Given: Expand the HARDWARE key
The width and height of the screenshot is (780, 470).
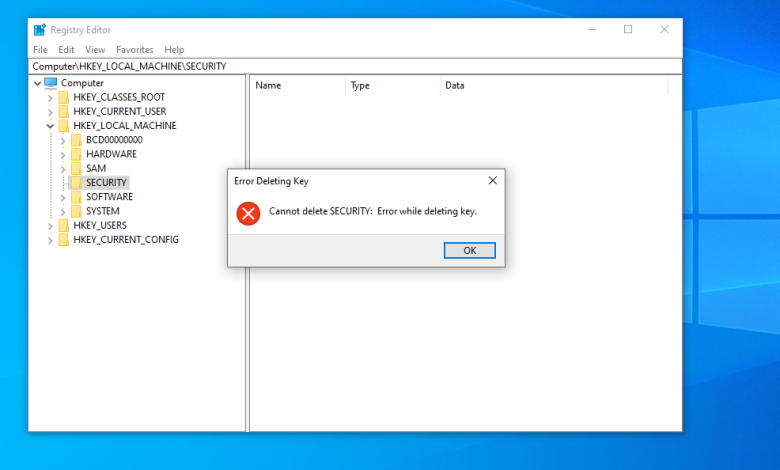Looking at the screenshot, I should pyautogui.click(x=63, y=155).
